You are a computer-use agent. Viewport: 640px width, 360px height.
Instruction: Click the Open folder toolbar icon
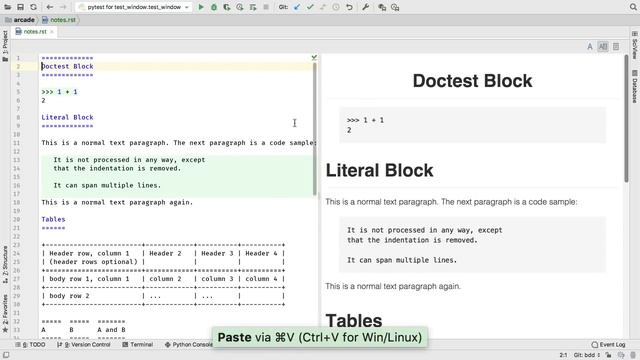tap(8, 7)
